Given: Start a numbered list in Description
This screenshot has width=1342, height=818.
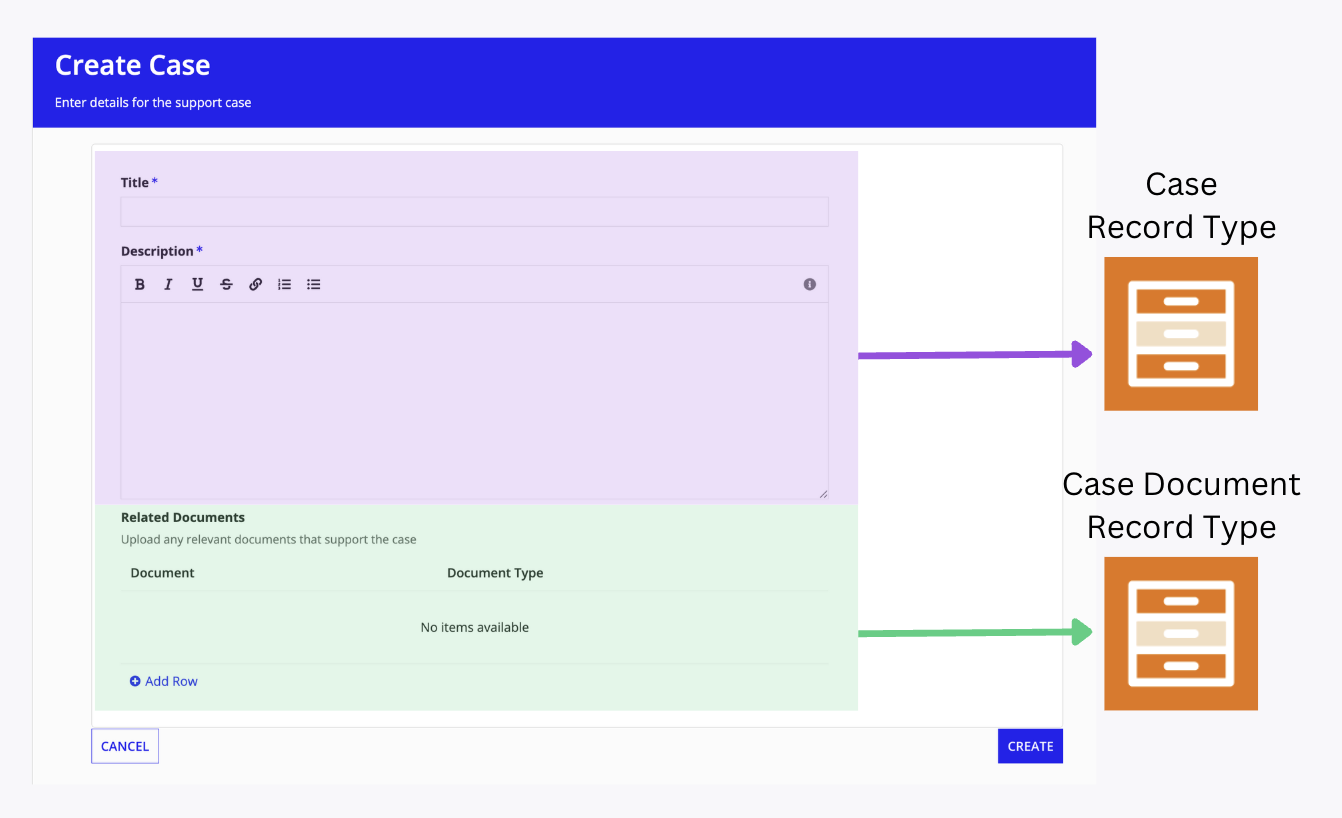Looking at the screenshot, I should 285,285.
